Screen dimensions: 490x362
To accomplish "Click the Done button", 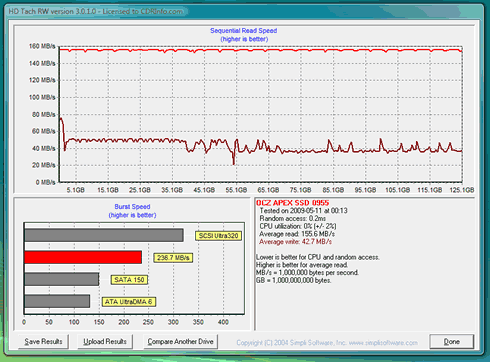I will click(x=452, y=342).
